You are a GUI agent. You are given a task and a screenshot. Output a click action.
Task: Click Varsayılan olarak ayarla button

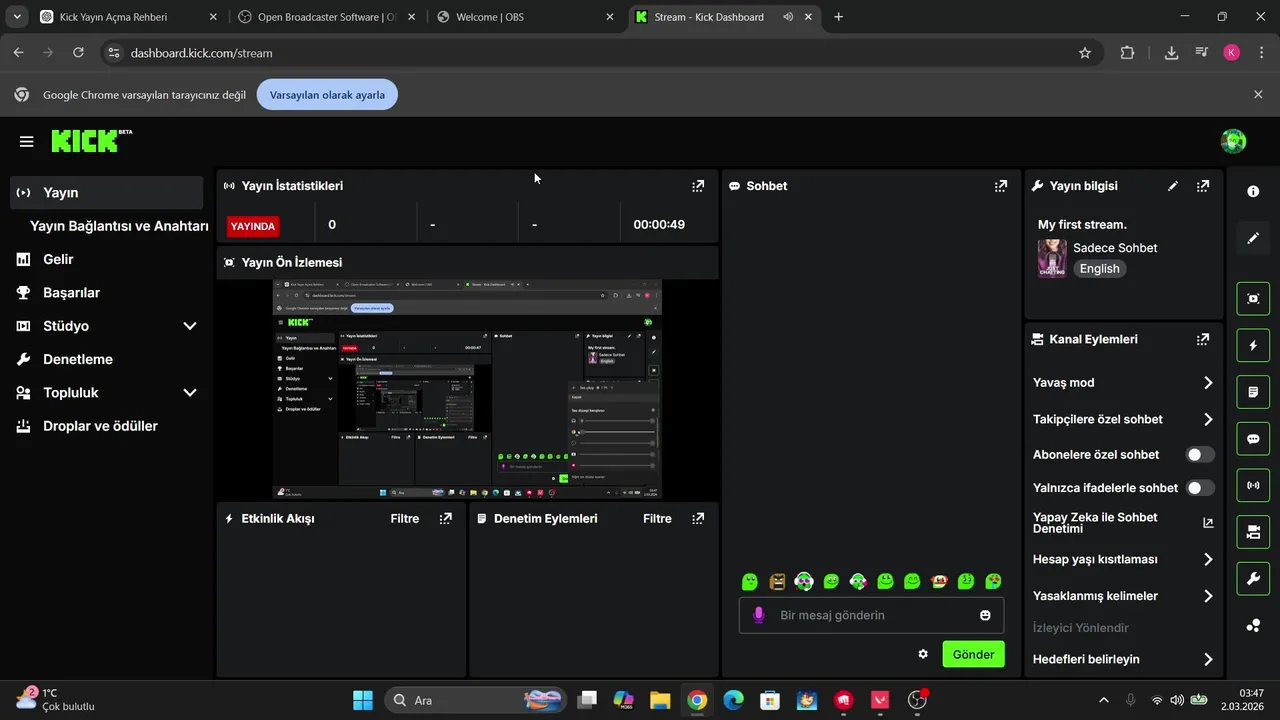click(327, 95)
